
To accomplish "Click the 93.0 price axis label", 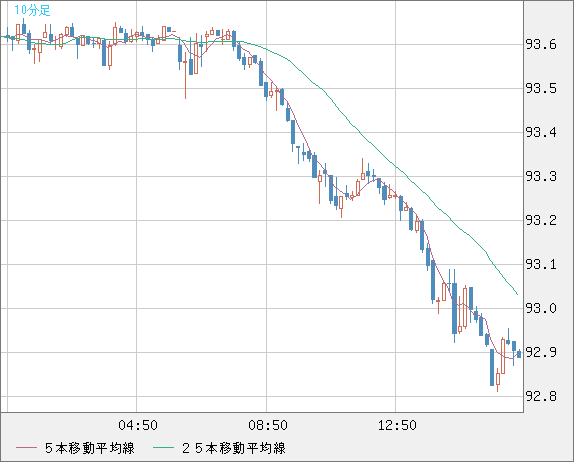I will click(x=541, y=309).
